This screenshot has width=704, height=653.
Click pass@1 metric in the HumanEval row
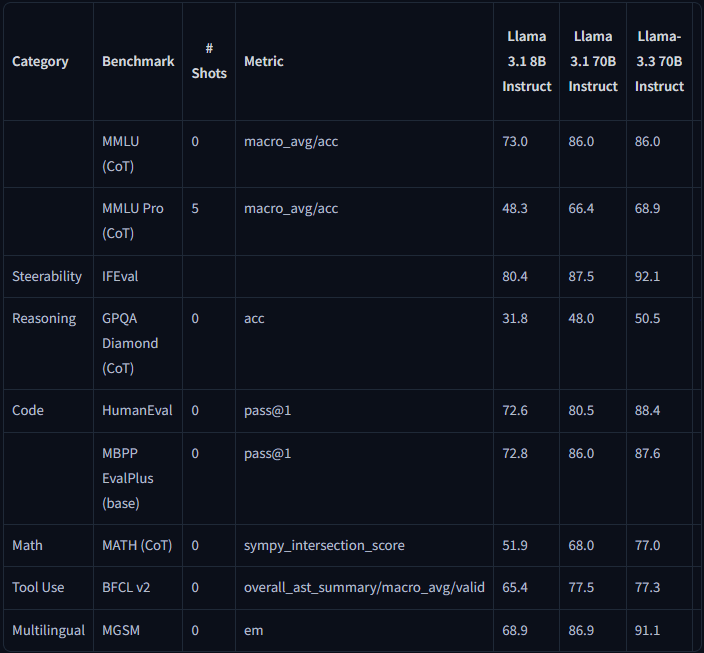268,410
